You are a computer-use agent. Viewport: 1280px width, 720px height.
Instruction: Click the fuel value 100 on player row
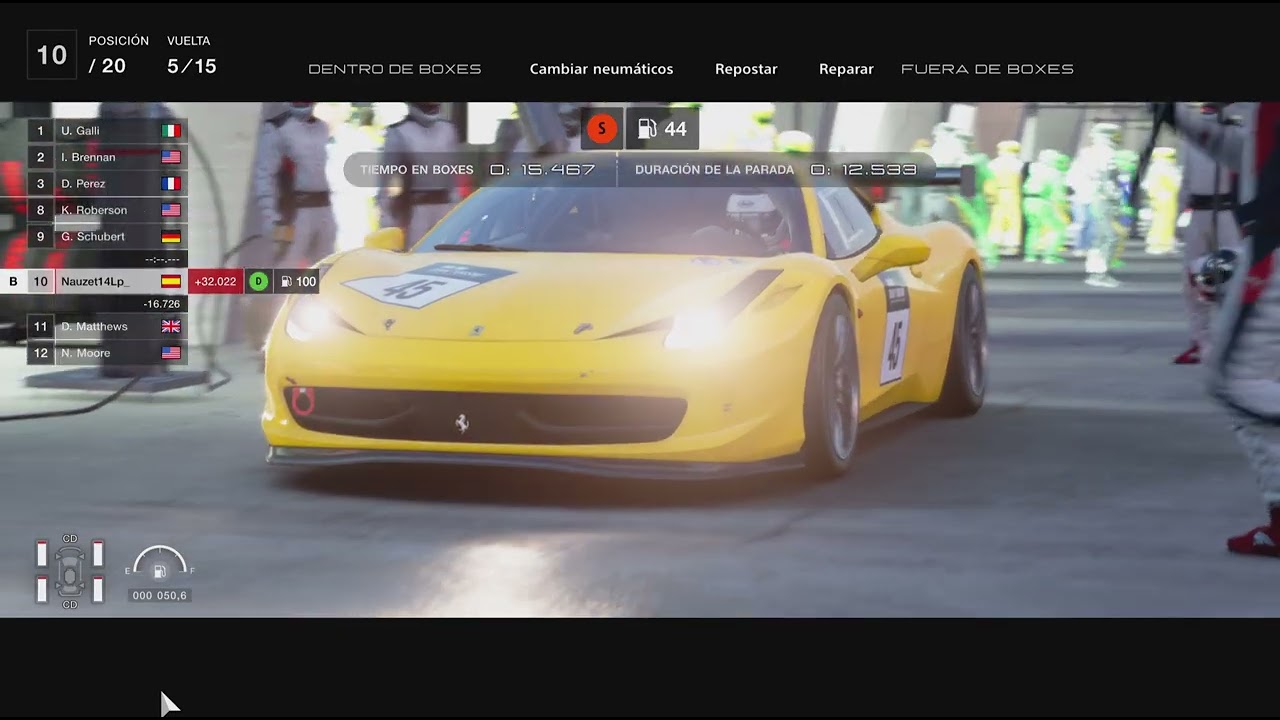pyautogui.click(x=306, y=282)
